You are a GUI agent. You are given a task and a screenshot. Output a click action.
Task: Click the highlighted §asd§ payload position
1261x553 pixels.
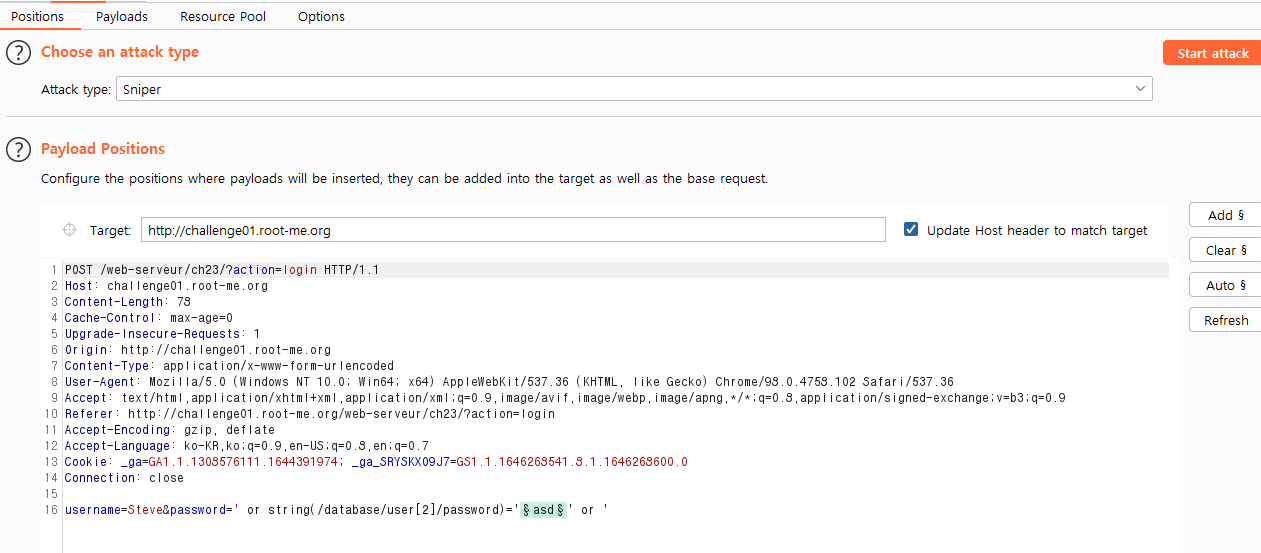(x=544, y=510)
